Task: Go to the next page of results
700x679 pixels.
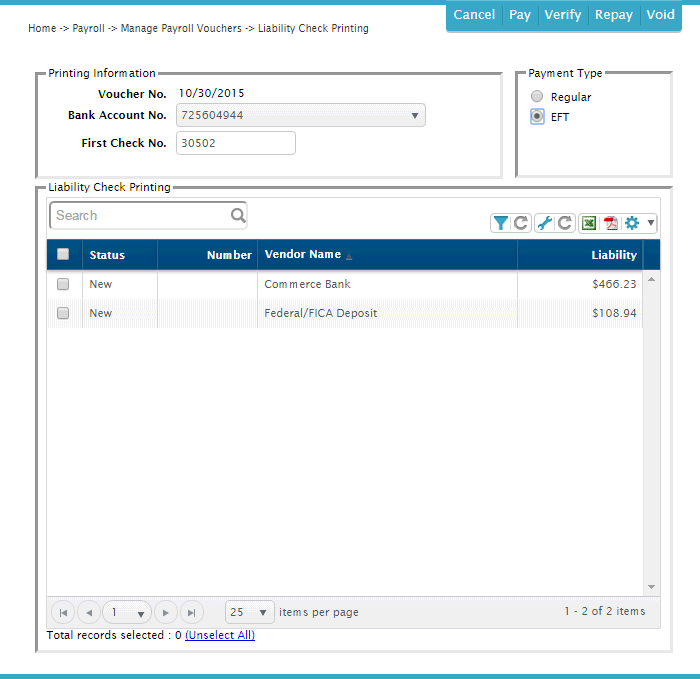Action: click(166, 612)
